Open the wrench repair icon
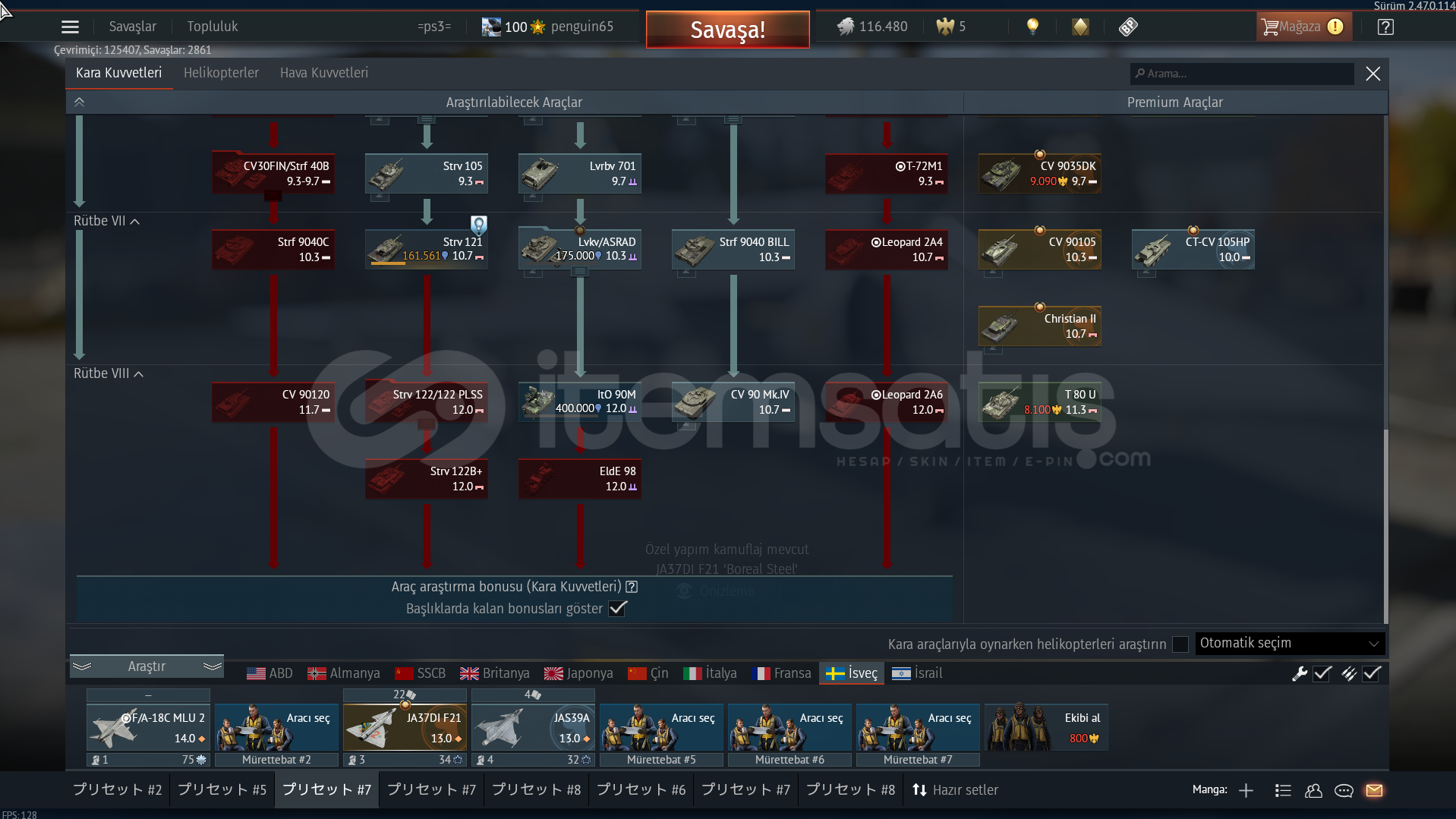1456x819 pixels. tap(1299, 673)
